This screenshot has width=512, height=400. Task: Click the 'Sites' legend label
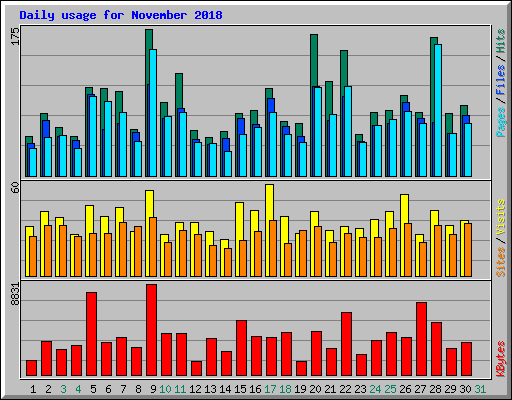(x=501, y=262)
